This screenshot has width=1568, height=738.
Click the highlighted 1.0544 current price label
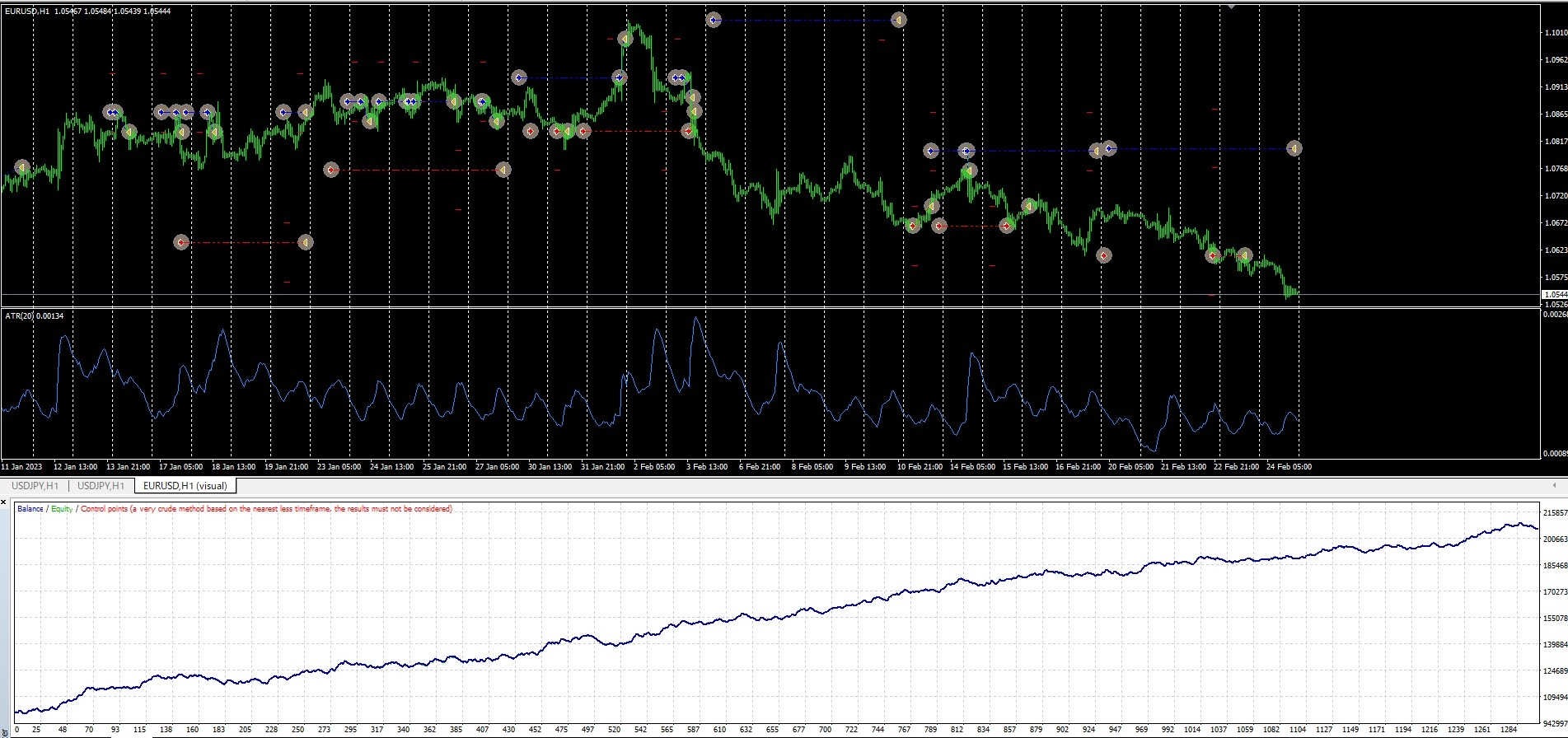tap(1554, 294)
